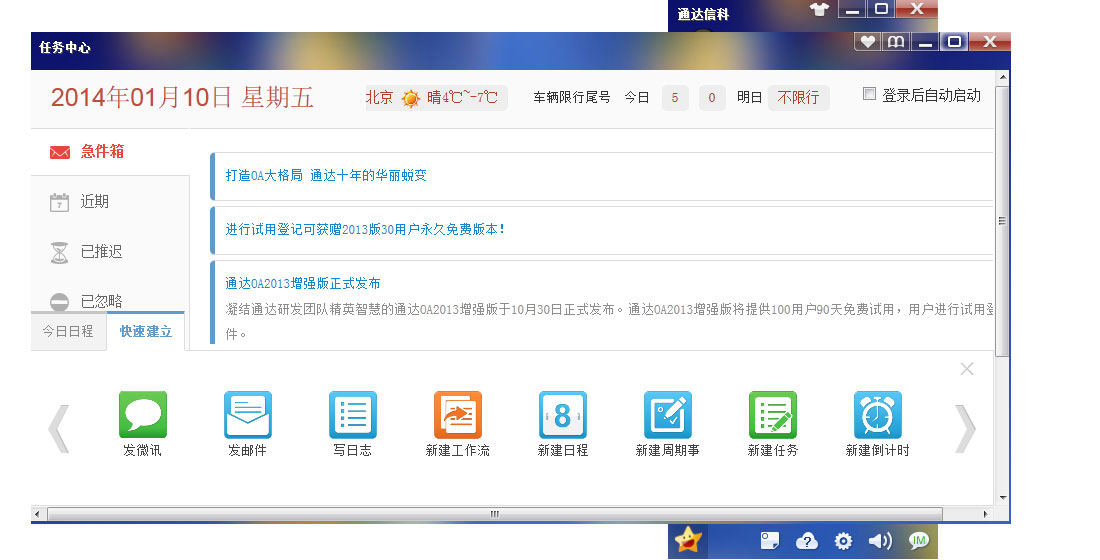Select 近期 in the left sidebar
Screen dimensions: 1100x560
(x=94, y=202)
